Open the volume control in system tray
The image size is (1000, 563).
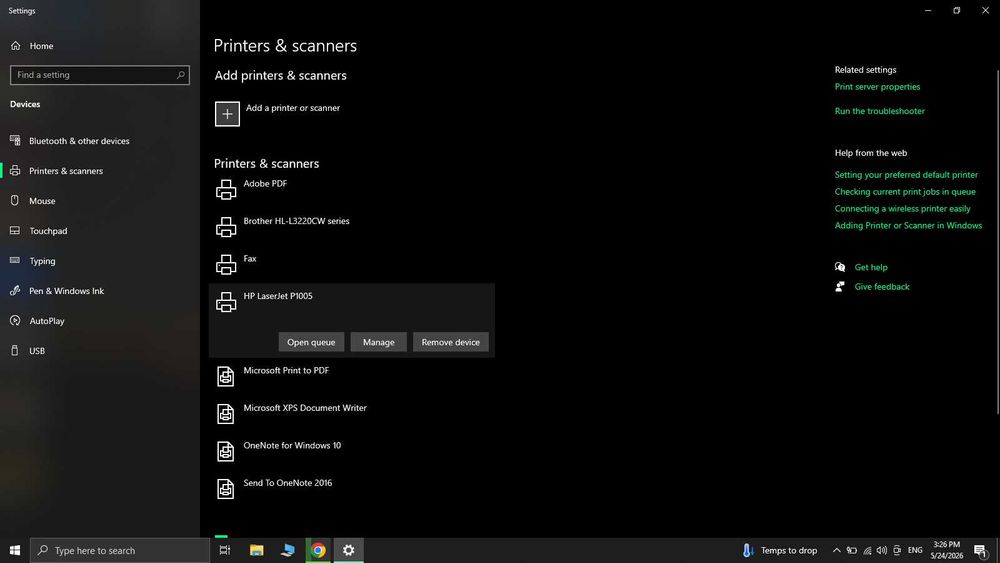(x=881, y=550)
